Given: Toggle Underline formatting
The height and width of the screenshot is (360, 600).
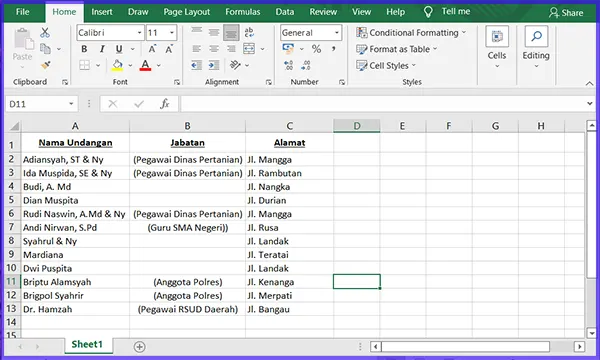Looking at the screenshot, I should 119,49.
